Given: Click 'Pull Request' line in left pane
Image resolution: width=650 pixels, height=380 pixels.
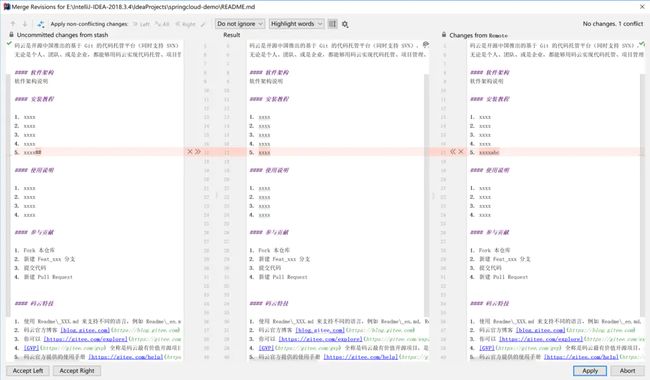Looking at the screenshot, I should click(43, 277).
